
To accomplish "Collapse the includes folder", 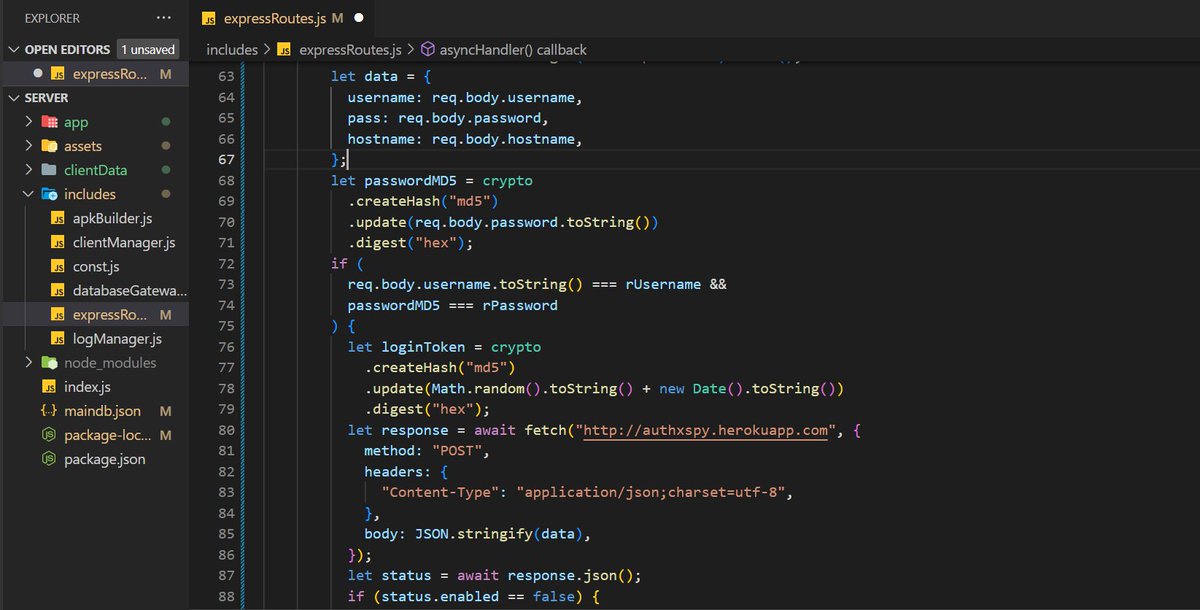I will tap(28, 194).
